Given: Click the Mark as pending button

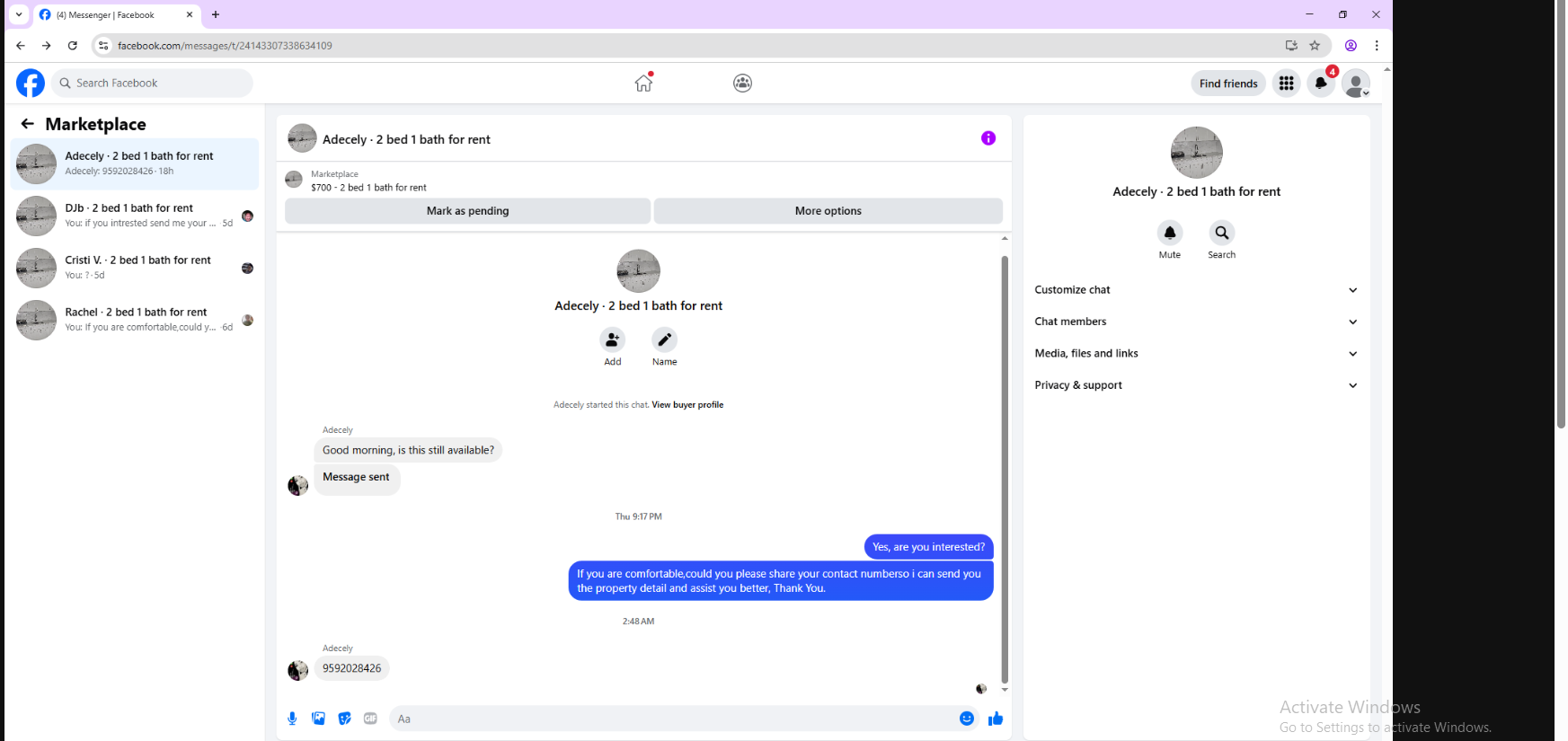Looking at the screenshot, I should (467, 211).
